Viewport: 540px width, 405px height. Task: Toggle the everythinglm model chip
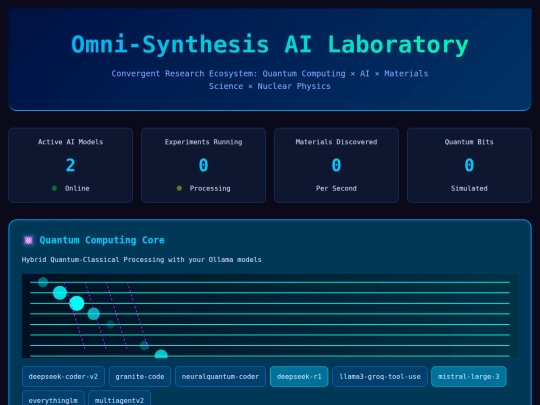point(53,398)
